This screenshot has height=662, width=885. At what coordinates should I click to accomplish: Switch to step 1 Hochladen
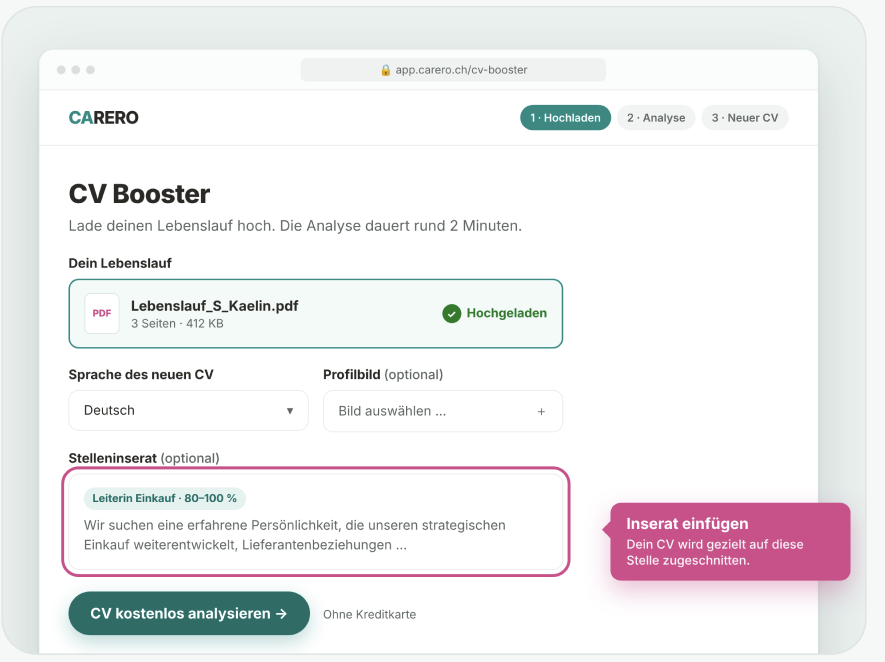566,117
